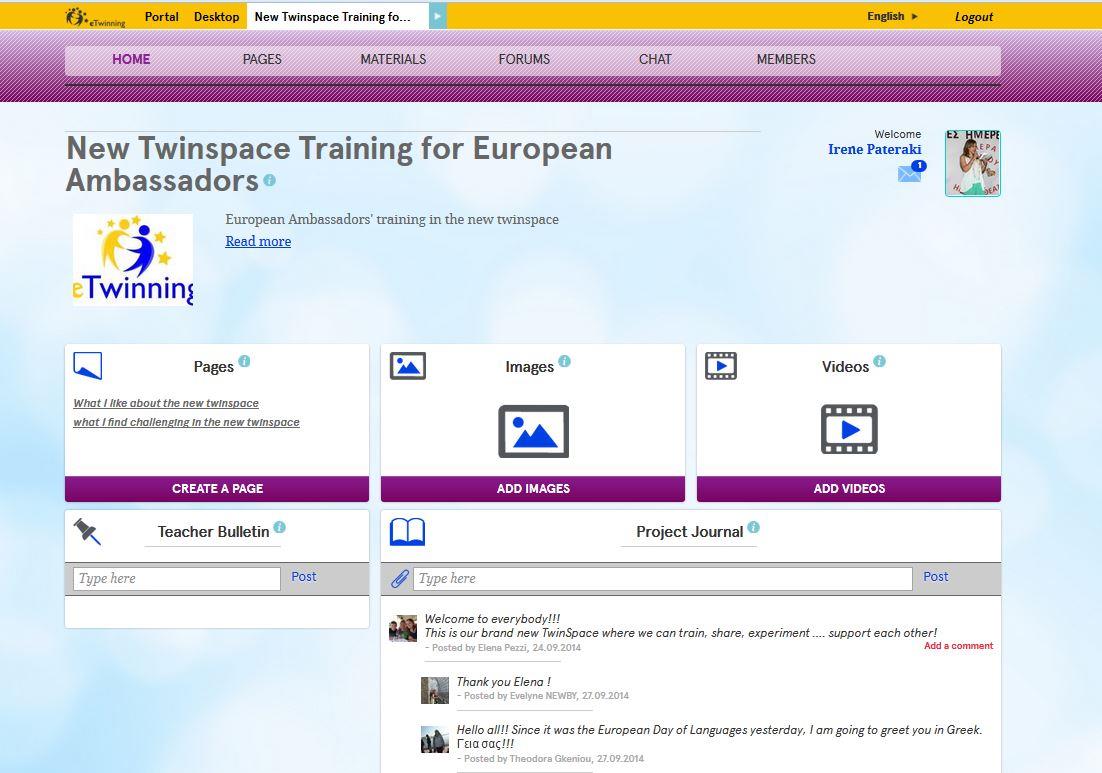Open Irene Pateraki profile link
The width and height of the screenshot is (1102, 773).
pos(874,149)
